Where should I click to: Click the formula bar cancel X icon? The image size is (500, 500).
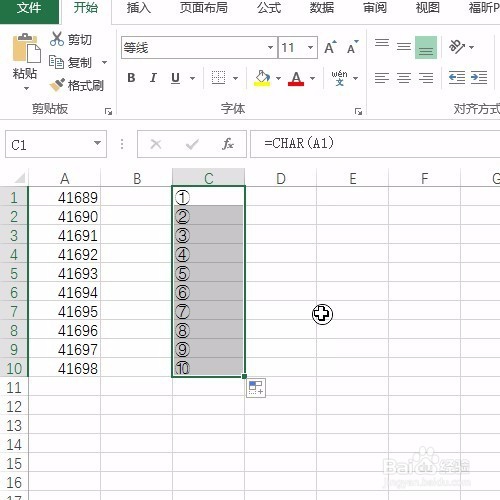click(x=156, y=144)
